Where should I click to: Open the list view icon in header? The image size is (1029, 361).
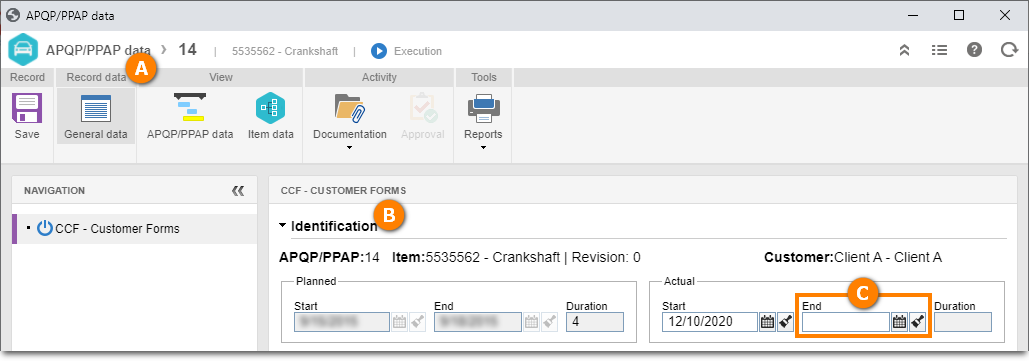939,51
